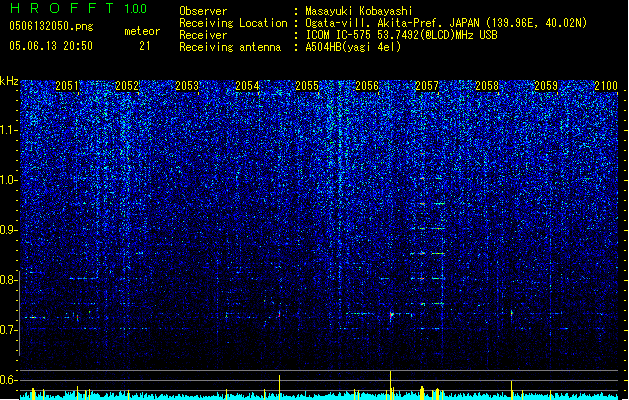The height and width of the screenshot is (400, 629).
Task: Click the 1.1 frequency axis label
Action: 9,130
